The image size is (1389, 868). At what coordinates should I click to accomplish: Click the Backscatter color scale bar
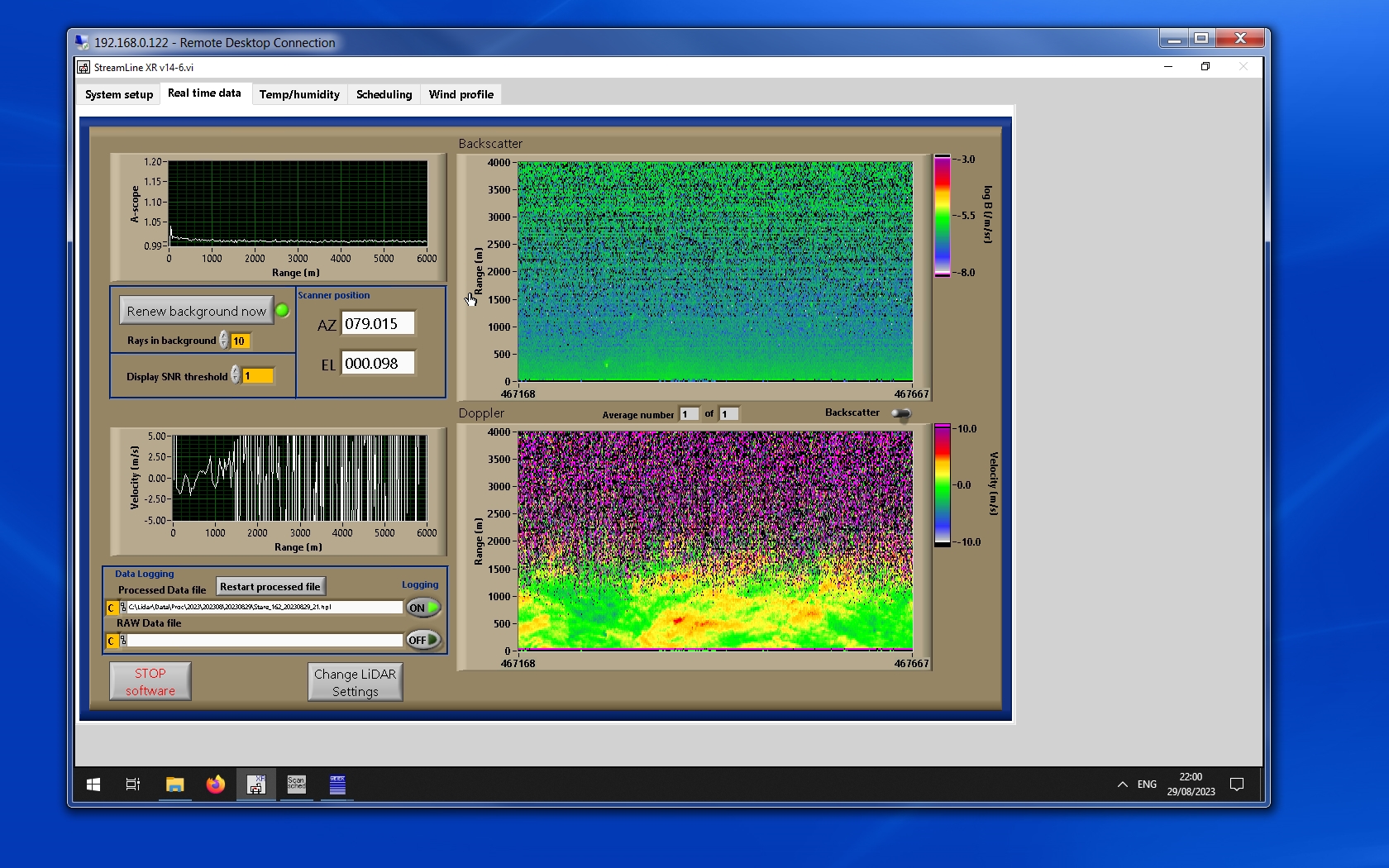point(942,215)
